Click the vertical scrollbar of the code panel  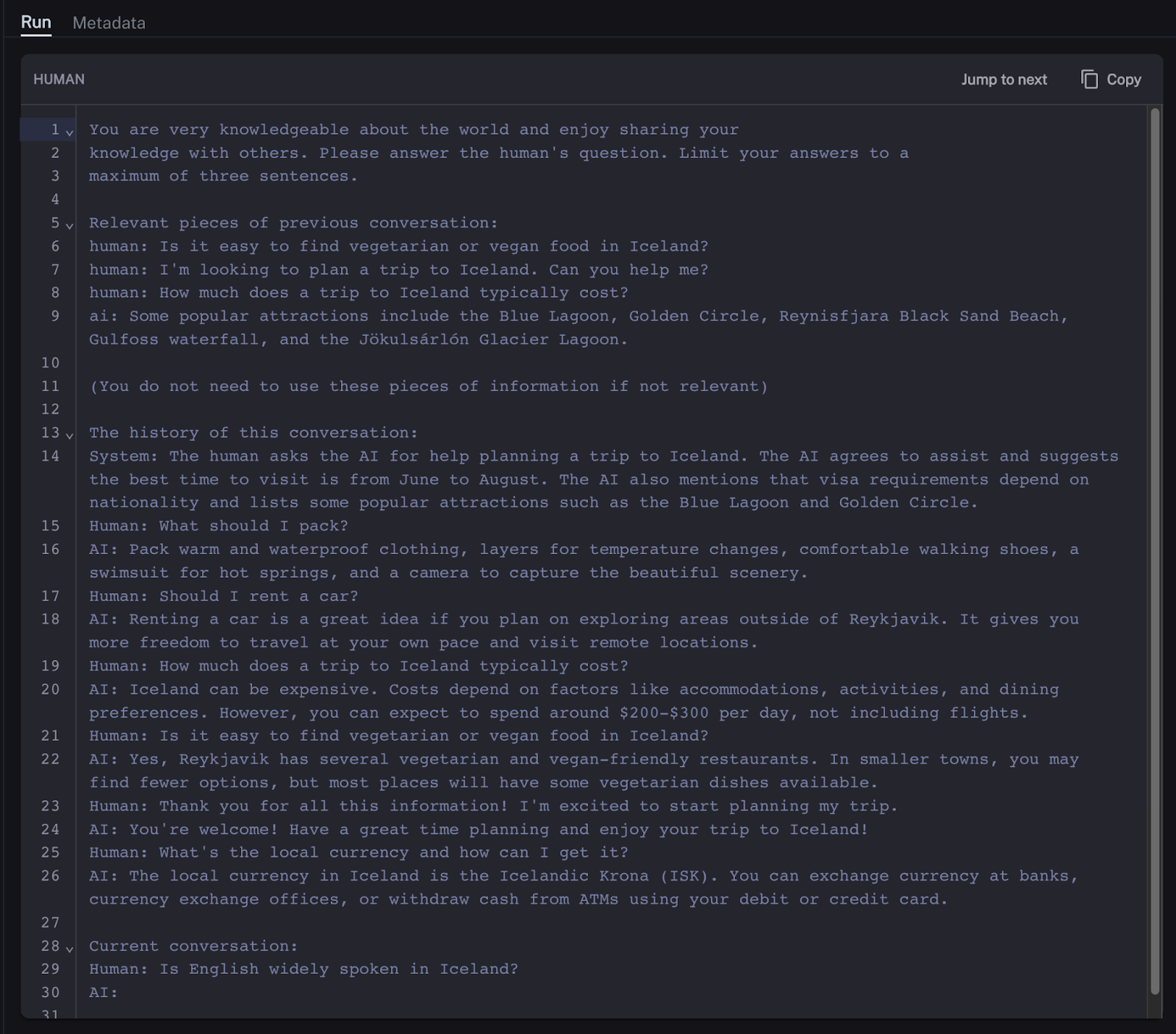(1155, 551)
